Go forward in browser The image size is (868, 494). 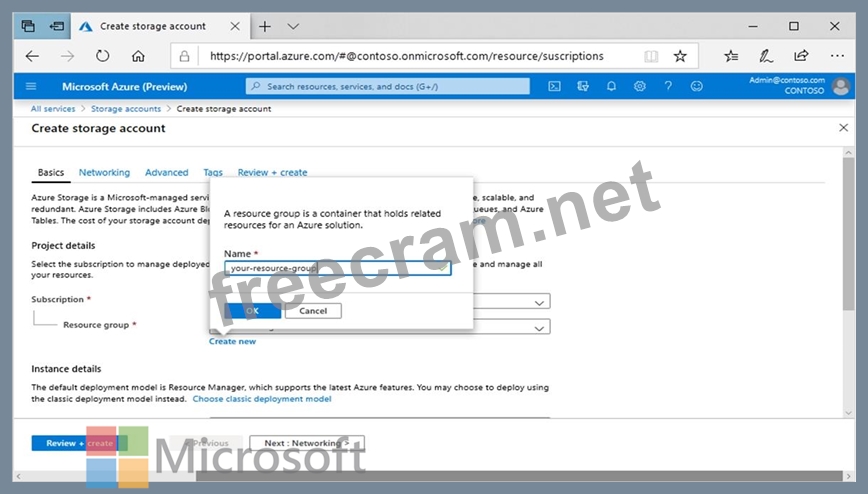tap(68, 56)
